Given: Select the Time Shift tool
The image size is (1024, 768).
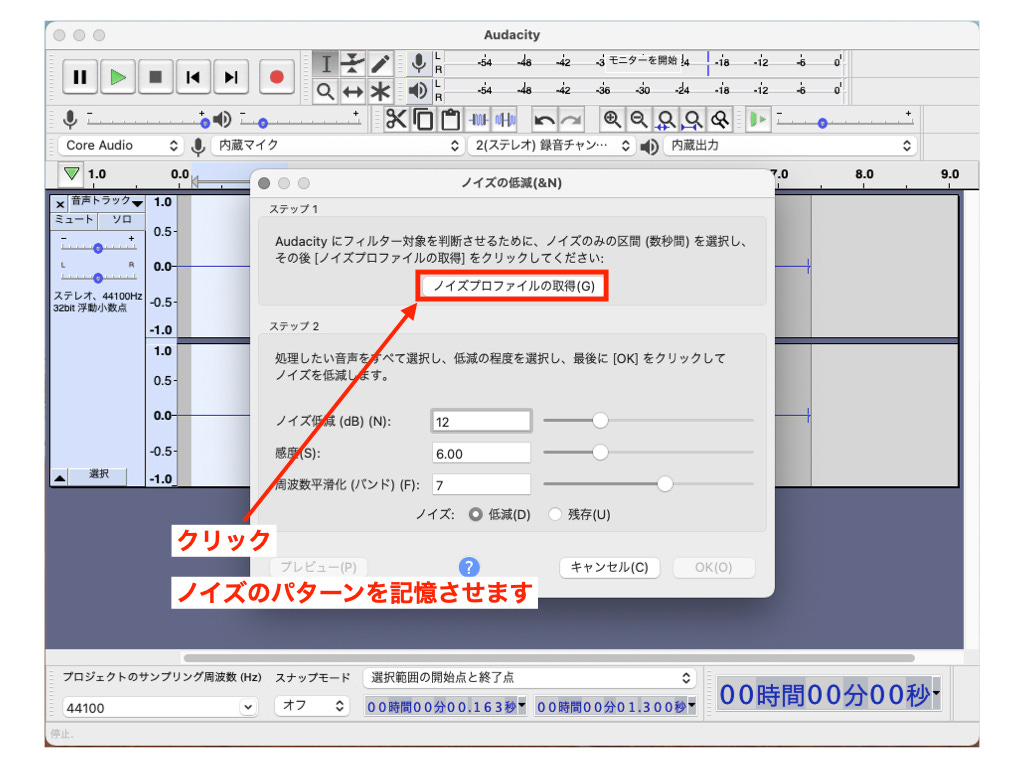Looking at the screenshot, I should pos(353,91).
